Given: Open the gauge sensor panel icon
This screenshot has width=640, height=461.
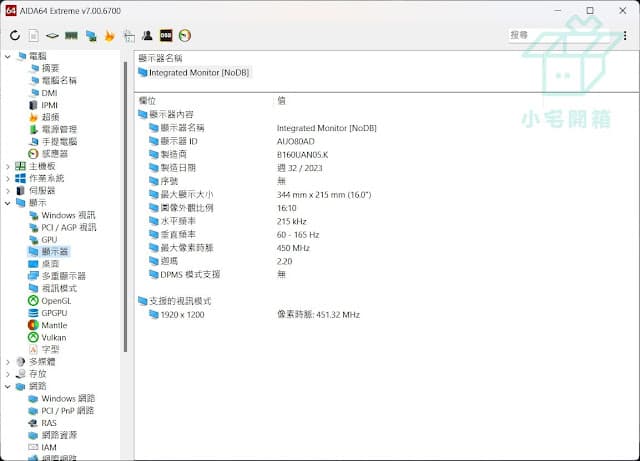Looking at the screenshot, I should pos(185,36).
